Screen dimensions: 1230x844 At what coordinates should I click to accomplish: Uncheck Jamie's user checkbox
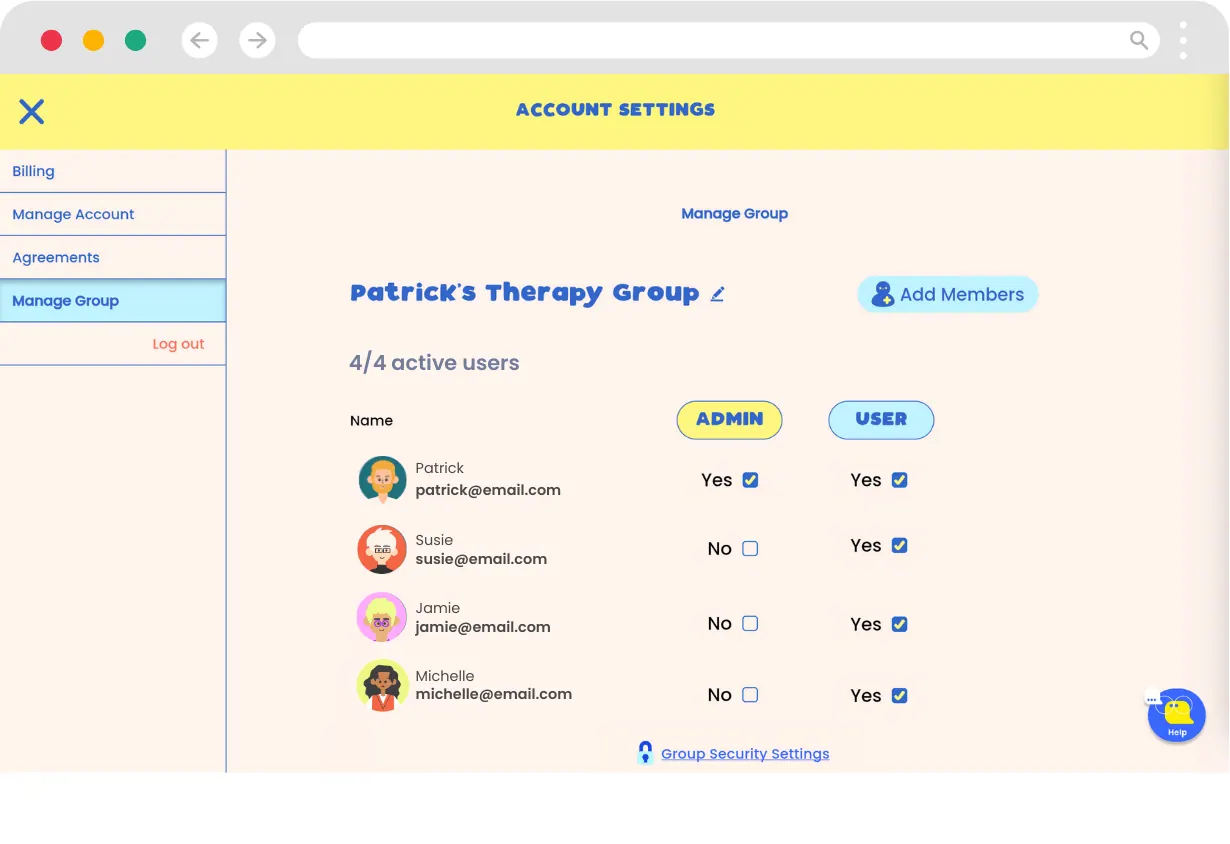[x=899, y=624]
